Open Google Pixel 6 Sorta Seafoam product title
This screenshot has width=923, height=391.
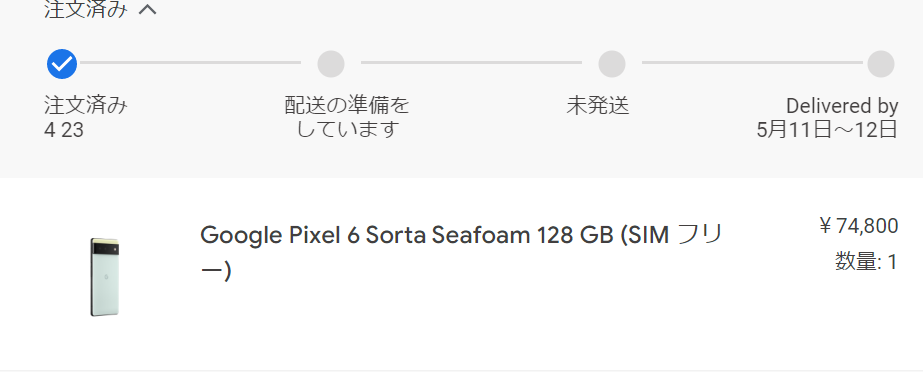[x=462, y=253]
